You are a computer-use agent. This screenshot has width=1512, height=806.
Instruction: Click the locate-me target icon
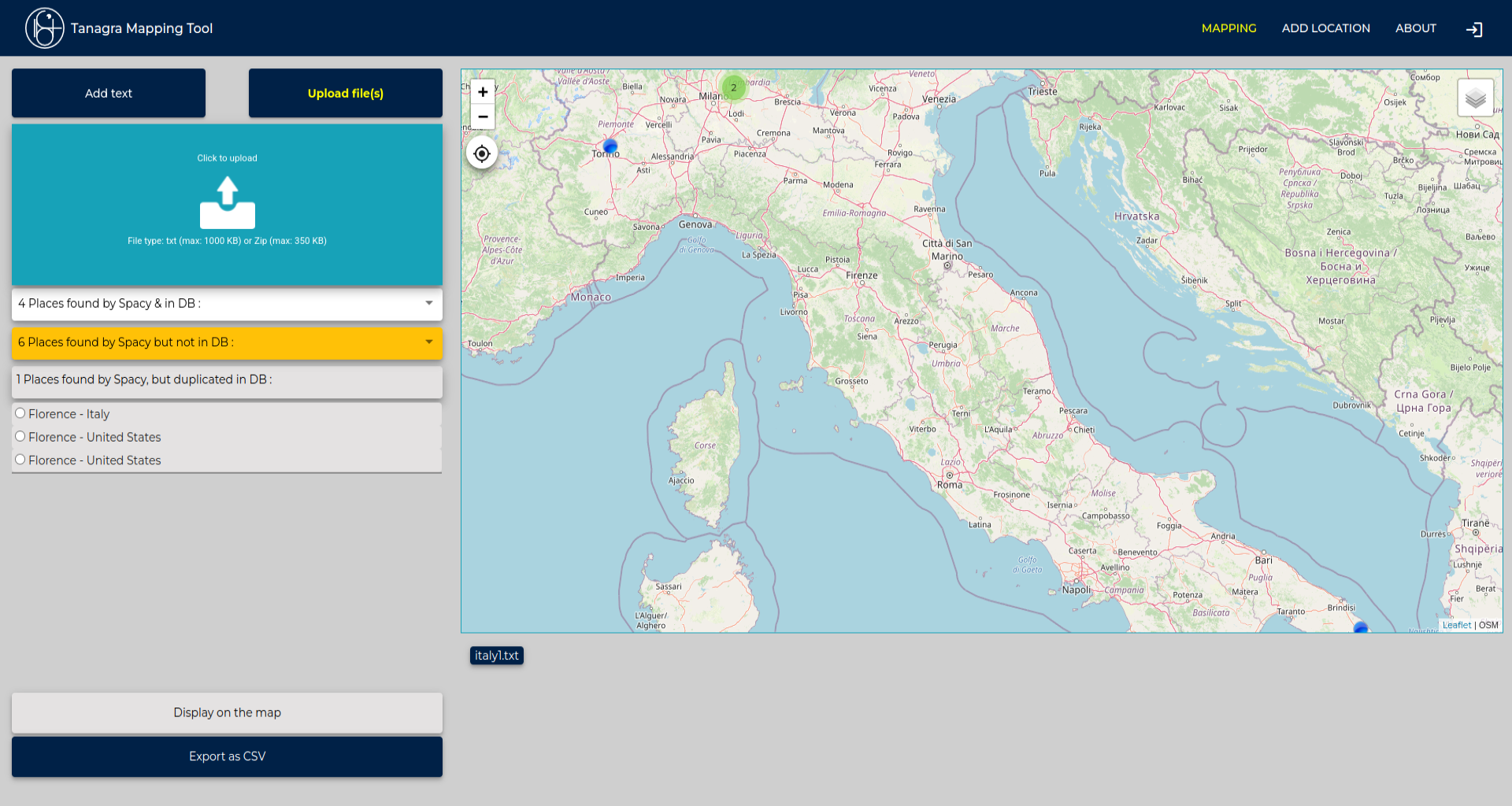tap(482, 153)
